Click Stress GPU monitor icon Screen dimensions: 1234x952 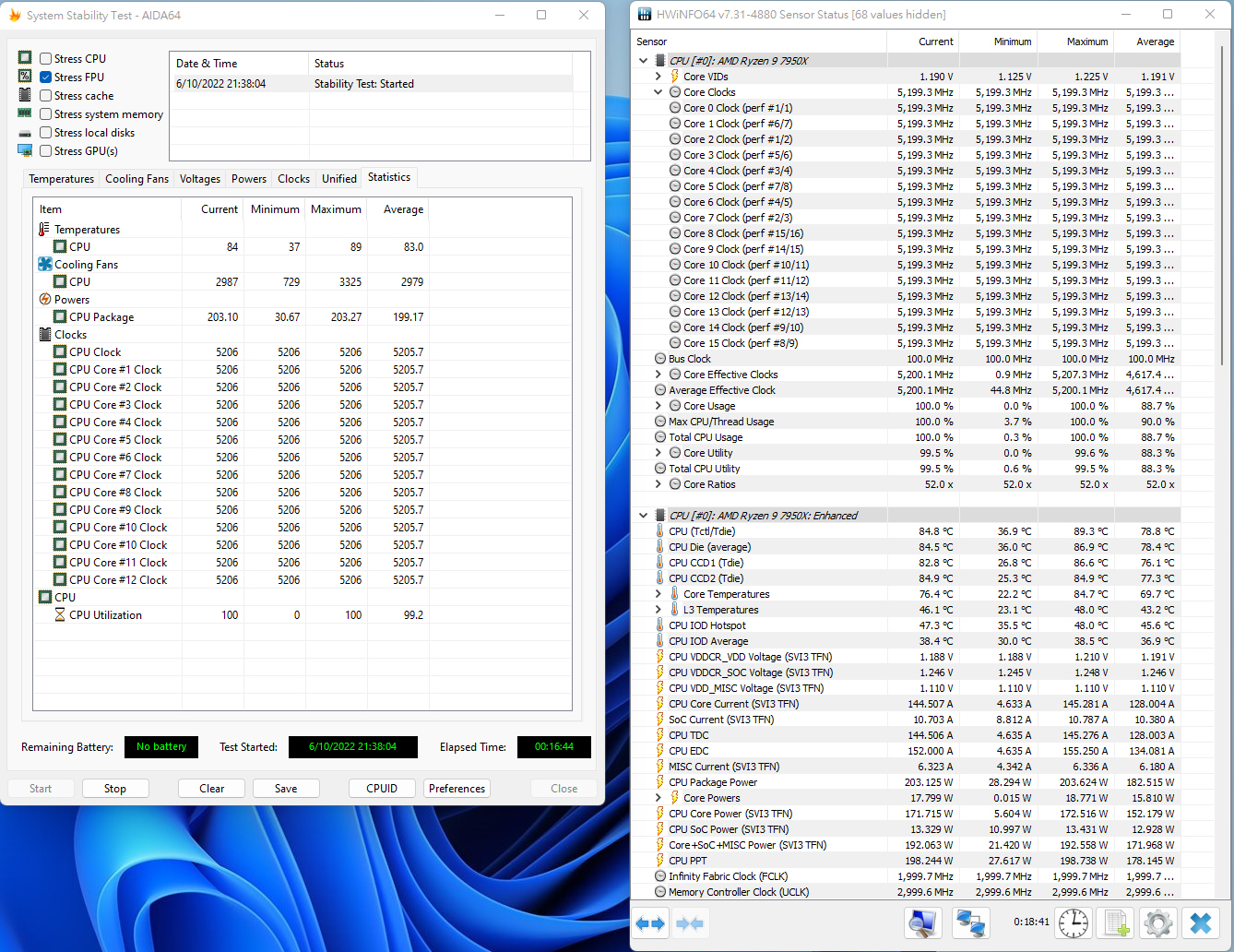pos(25,150)
